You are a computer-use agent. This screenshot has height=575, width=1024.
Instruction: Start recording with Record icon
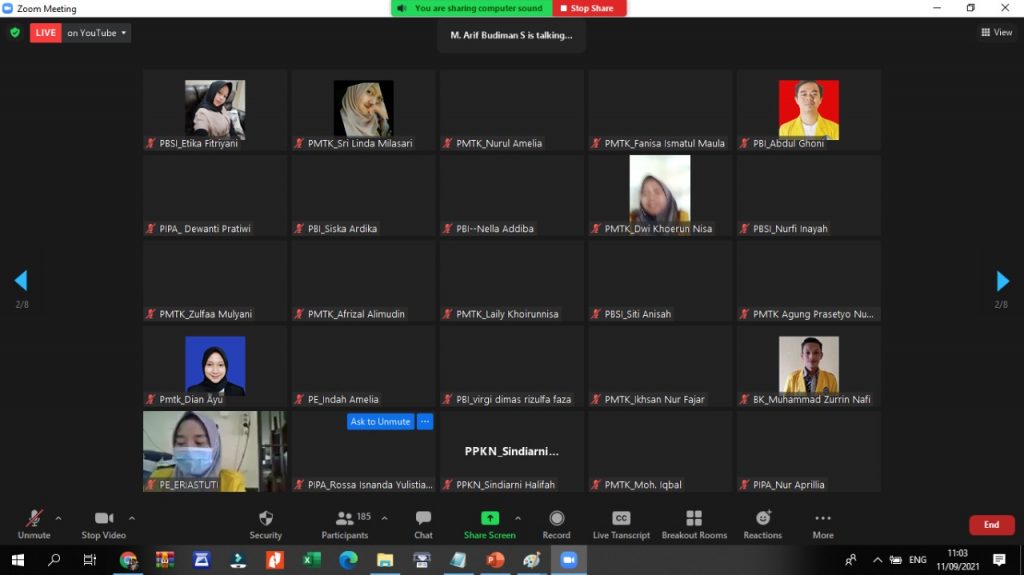click(556, 519)
